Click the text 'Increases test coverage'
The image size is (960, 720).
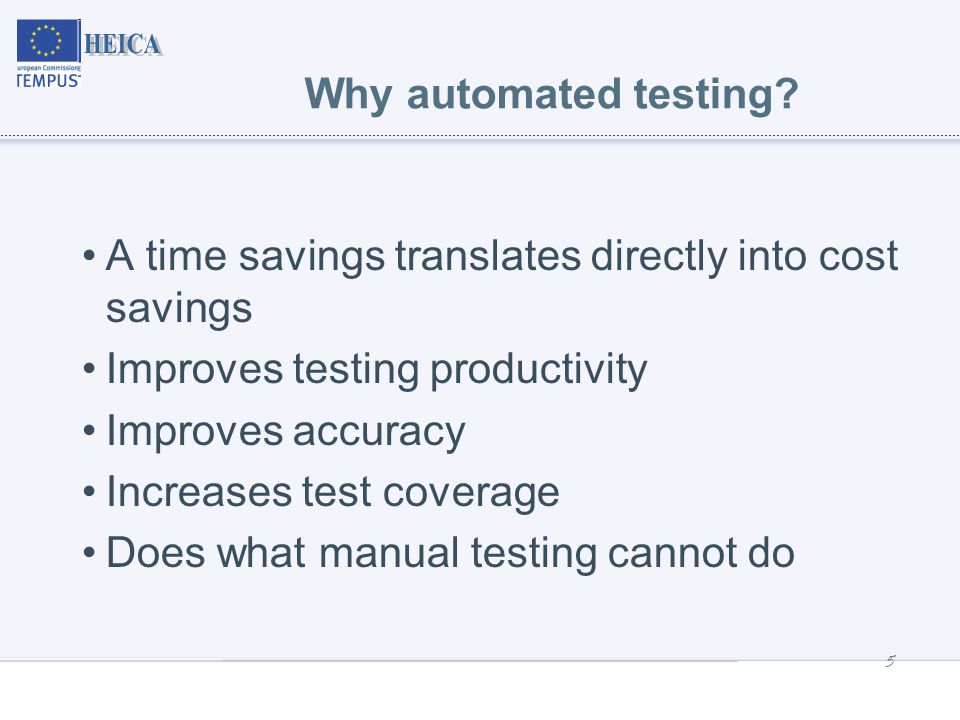333,493
